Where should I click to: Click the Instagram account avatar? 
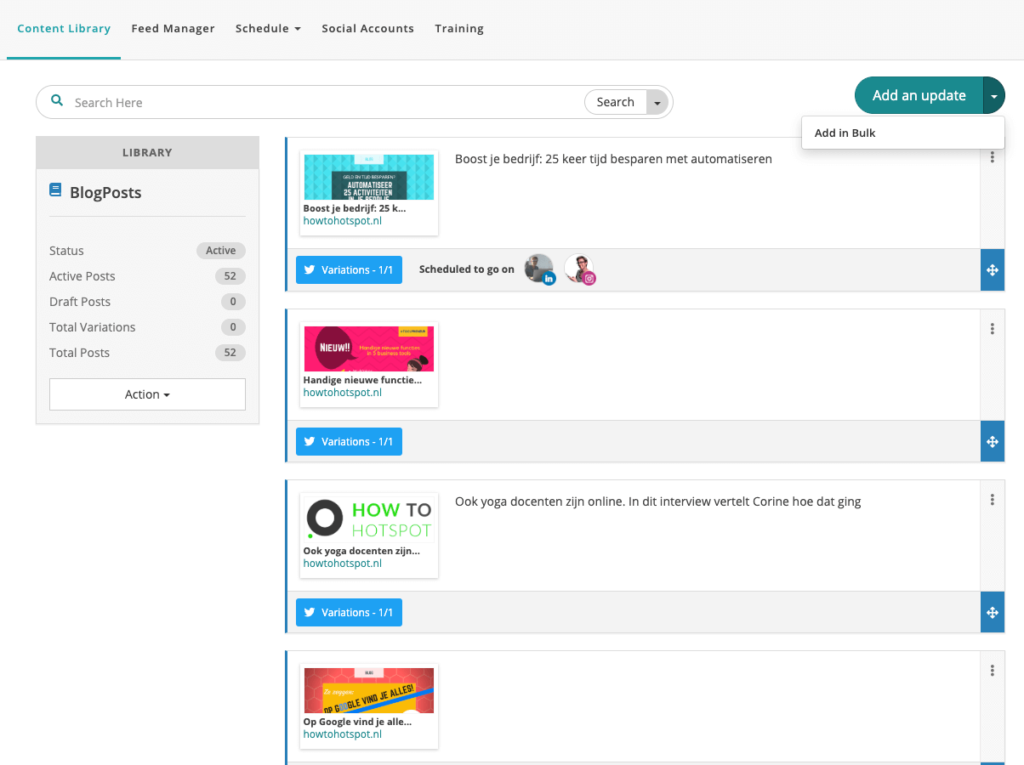click(x=579, y=269)
